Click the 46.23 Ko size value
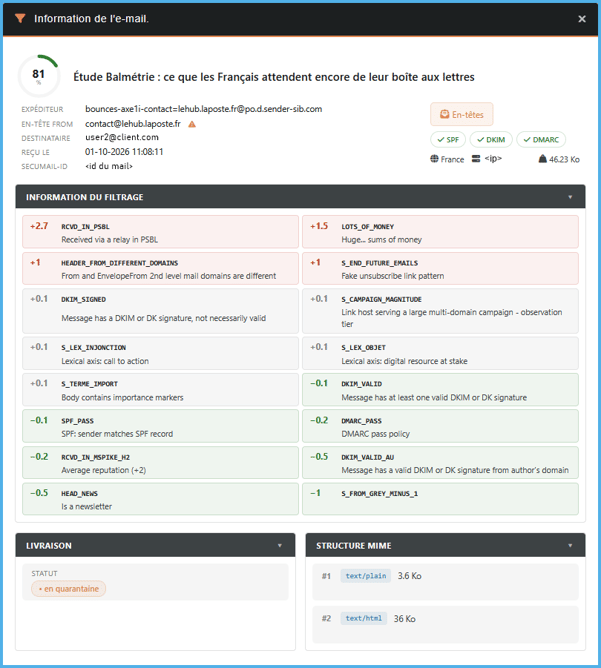 [564, 159]
